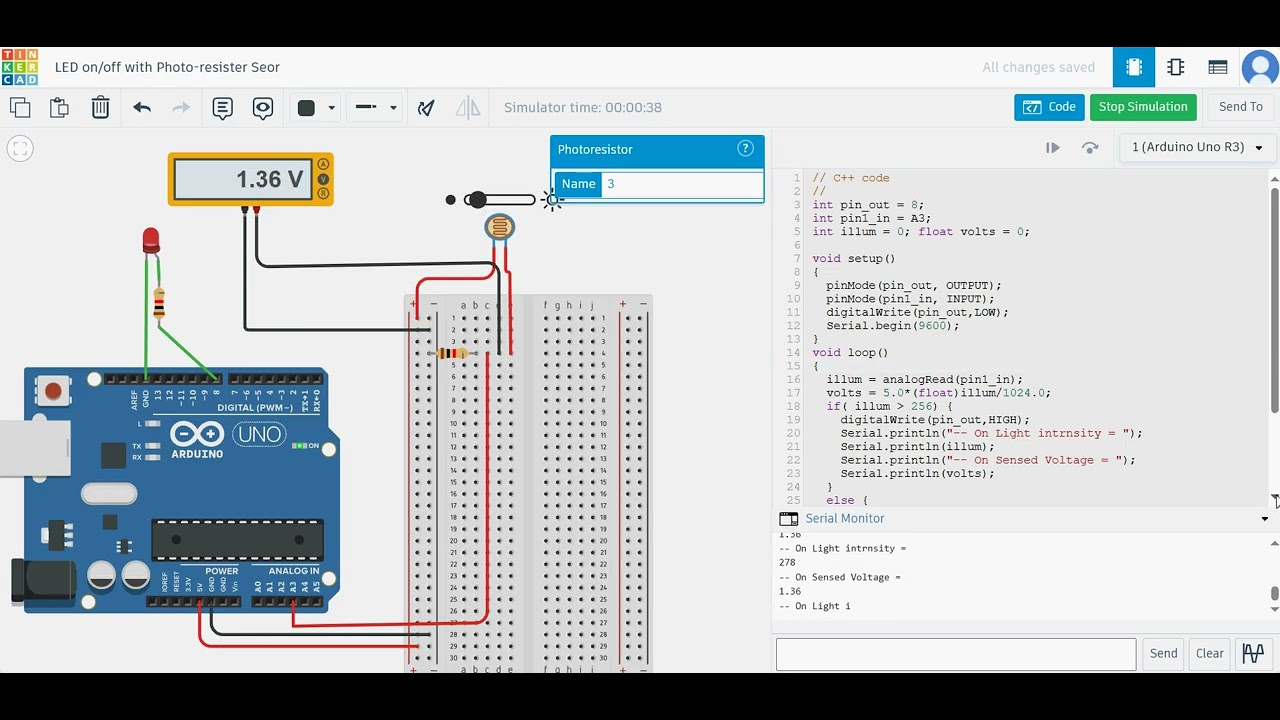Click the serial monitor input box
This screenshot has height=720, width=1280.
[x=956, y=654]
